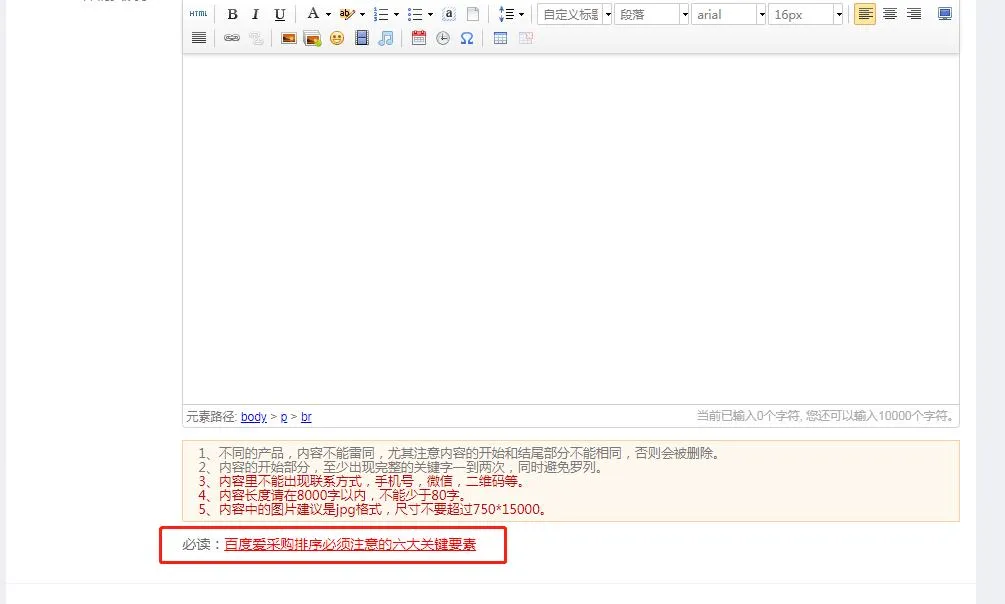Toggle bold formatting
This screenshot has height=604, width=1005.
click(x=232, y=14)
